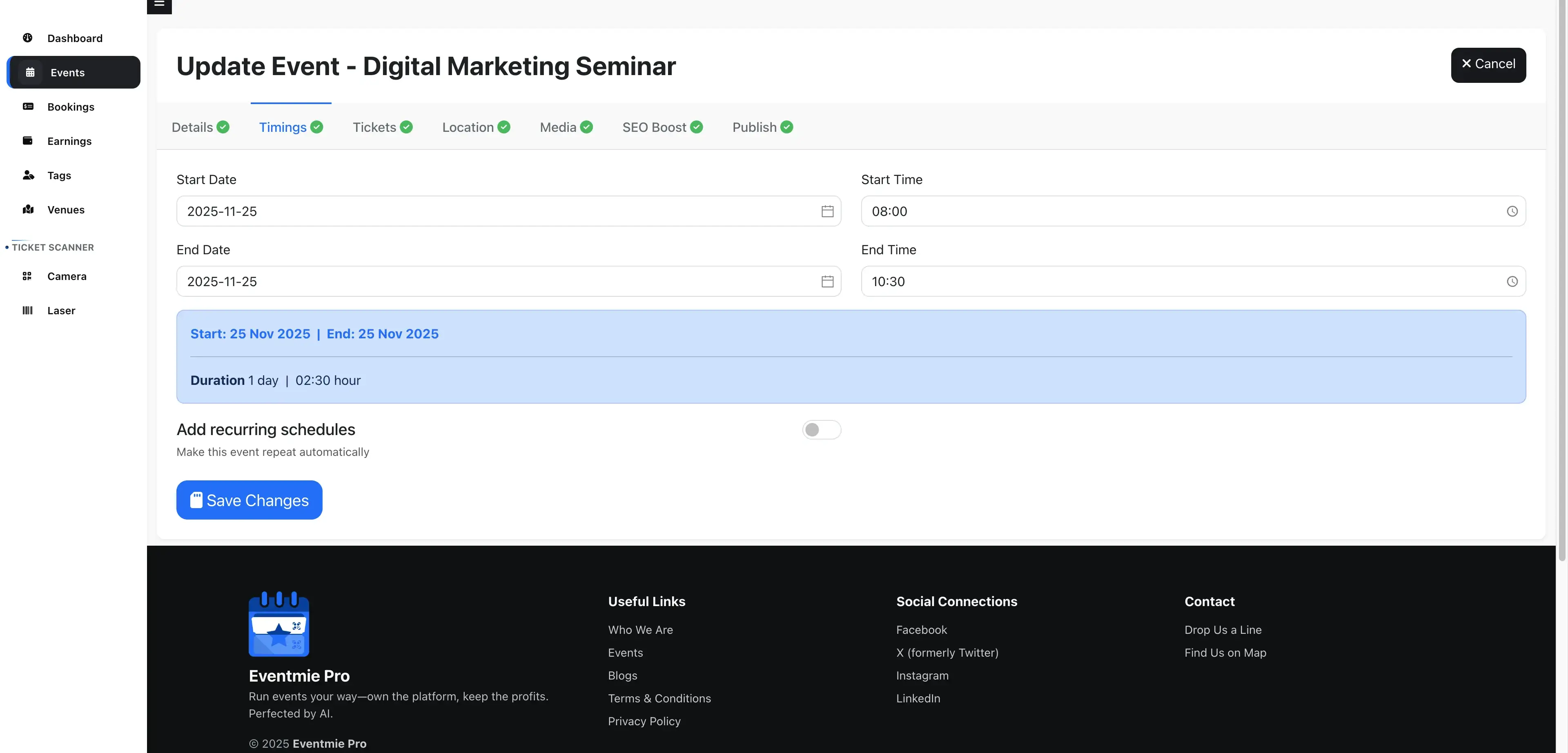Screen dimensions: 1568x753
Task: Open Venues in the sidebar
Action: click(x=66, y=209)
